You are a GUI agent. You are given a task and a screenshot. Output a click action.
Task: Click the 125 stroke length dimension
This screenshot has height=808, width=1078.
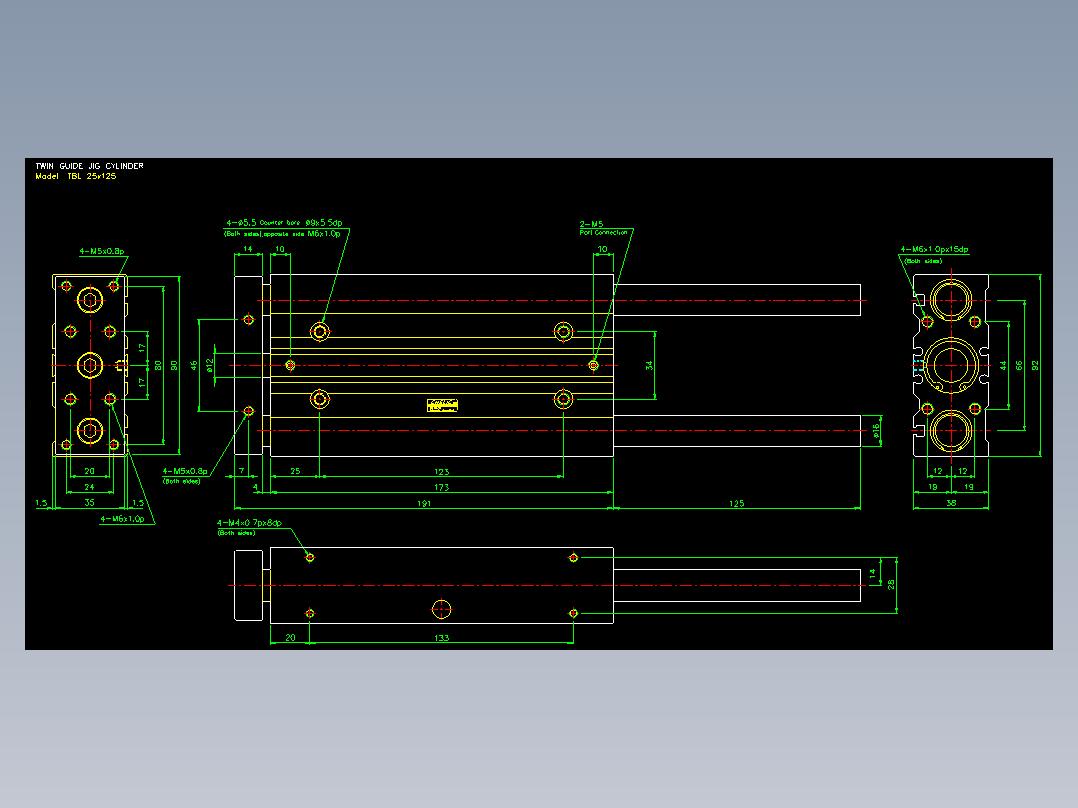[x=736, y=503]
